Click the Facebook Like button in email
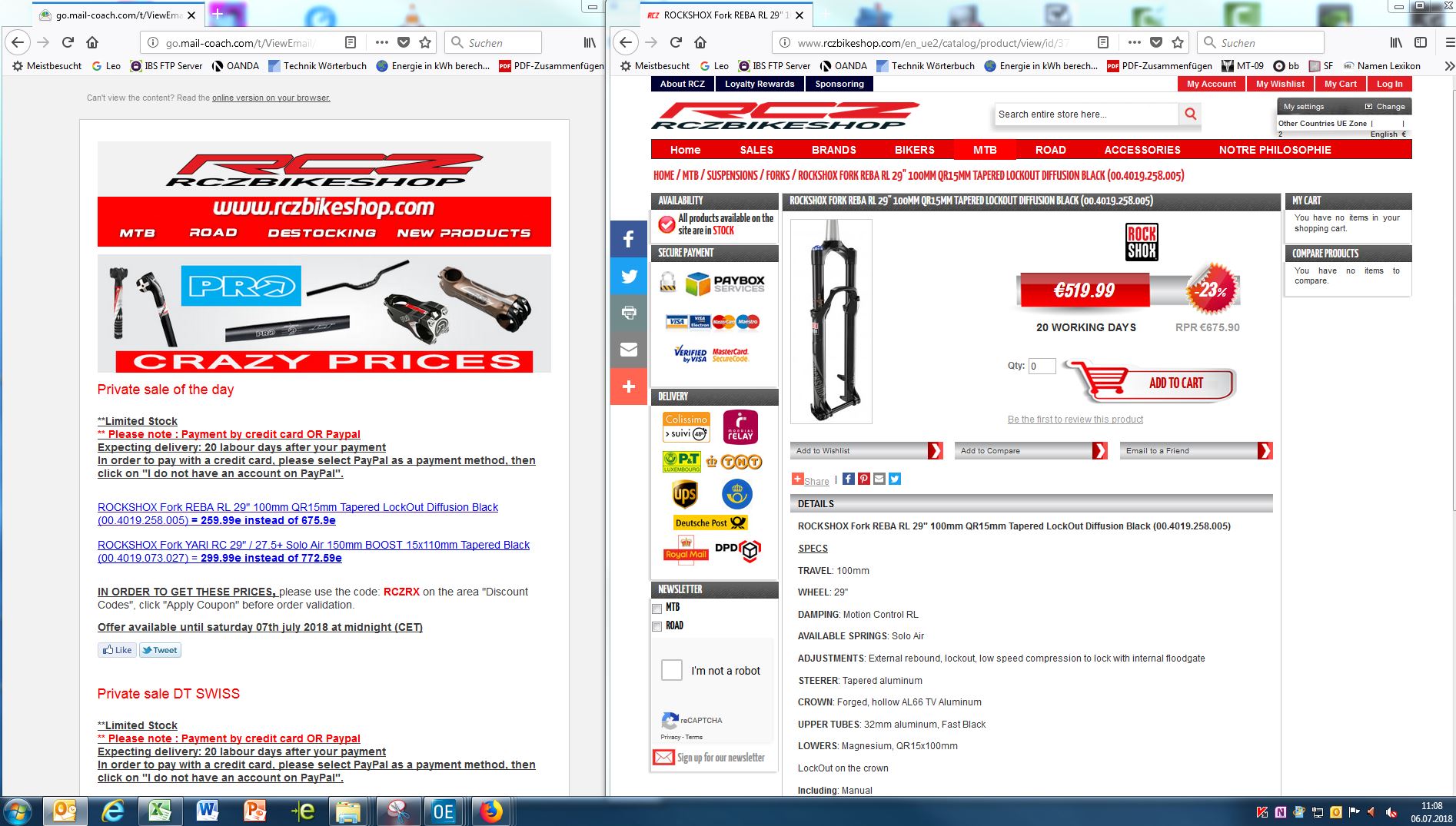1456x826 pixels. click(x=117, y=650)
